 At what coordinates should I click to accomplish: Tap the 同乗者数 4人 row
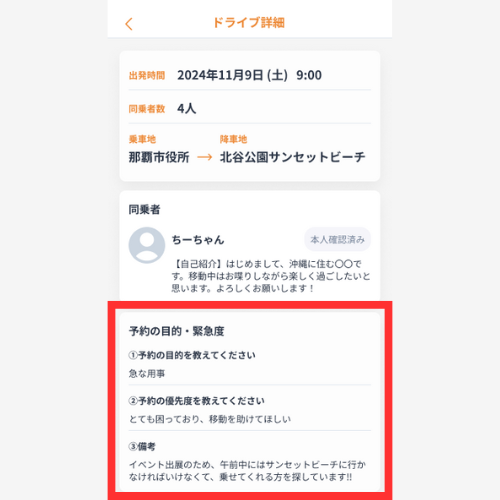[250, 108]
